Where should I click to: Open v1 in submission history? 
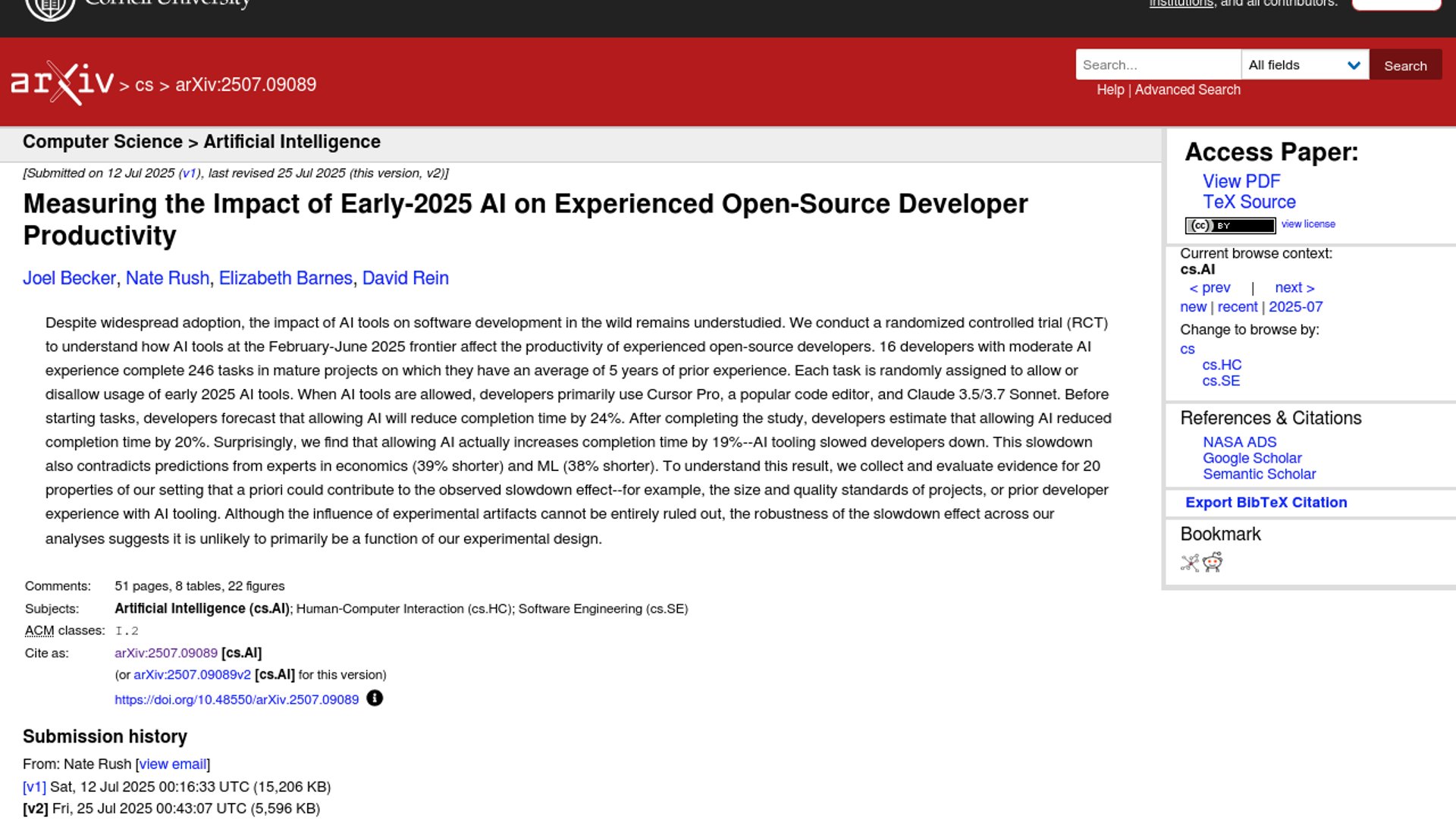(34, 786)
